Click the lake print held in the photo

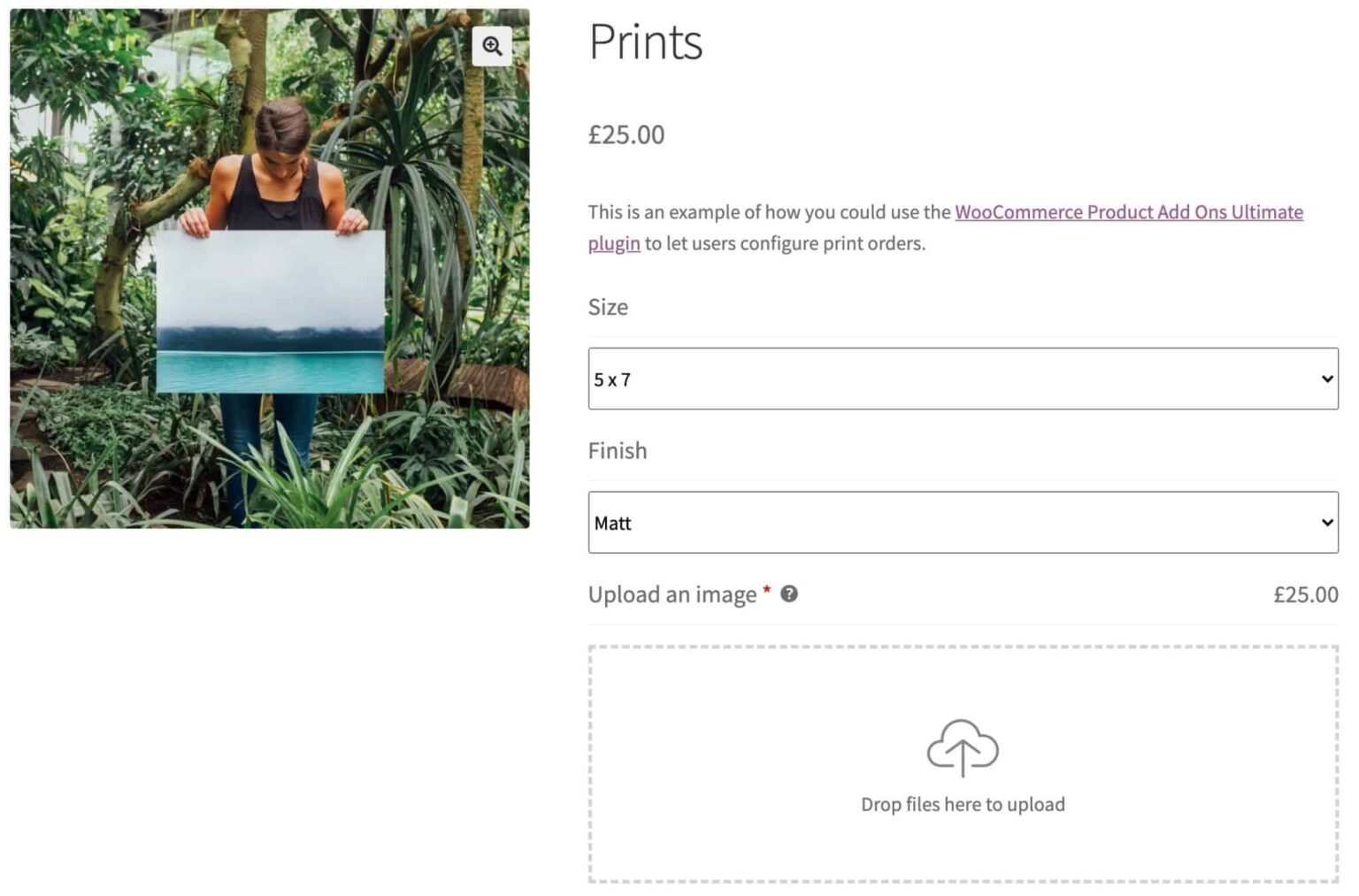270,311
